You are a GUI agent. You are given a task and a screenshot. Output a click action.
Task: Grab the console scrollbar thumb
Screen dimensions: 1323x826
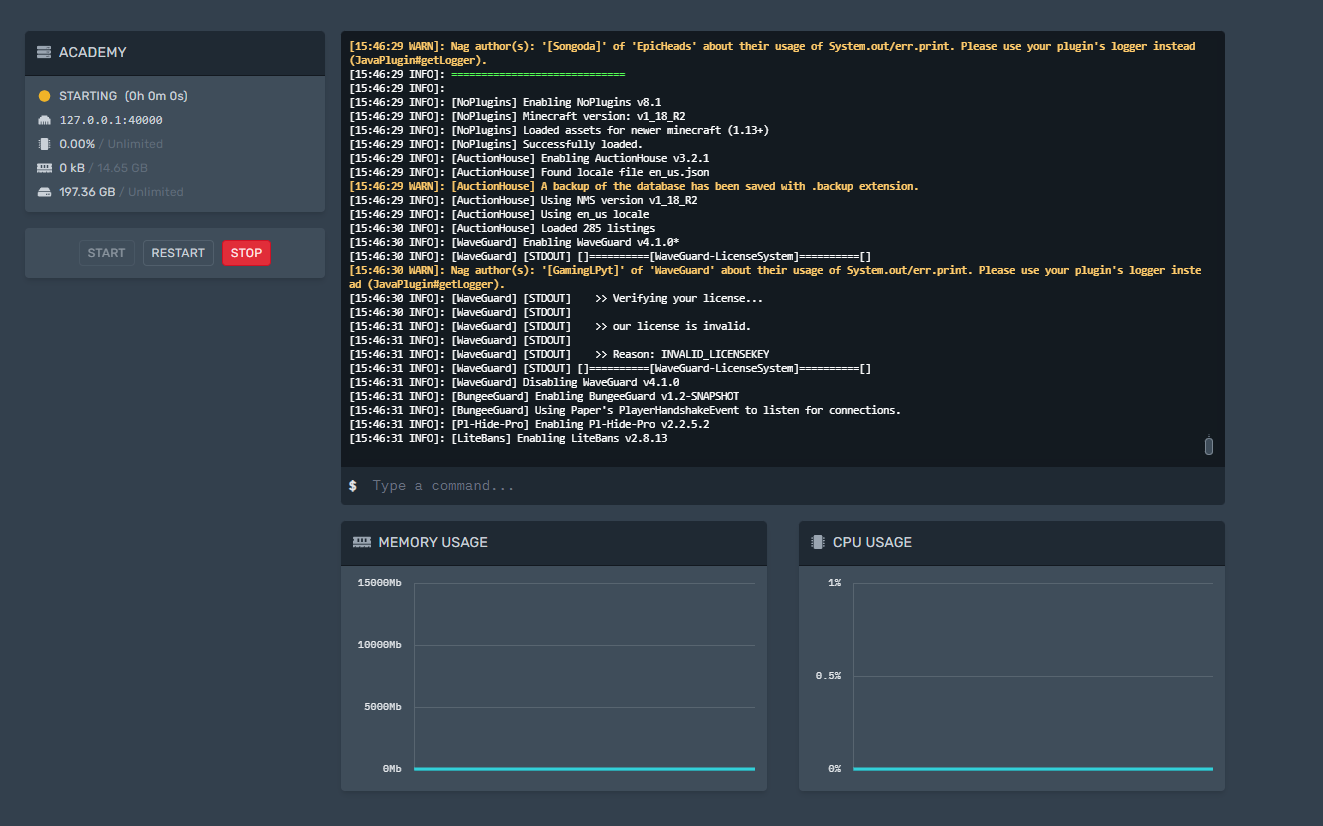click(1208, 445)
